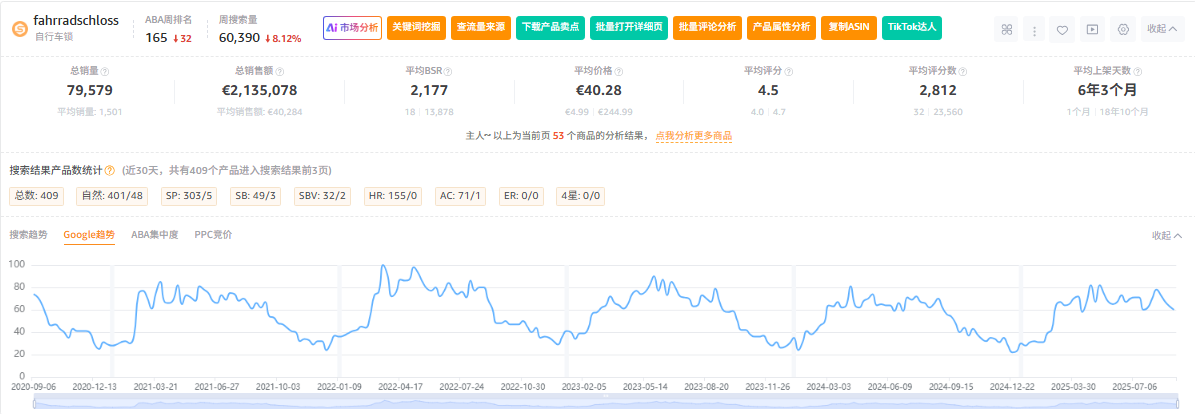
Task: Switch to the PPC竞价 tab
Action: point(213,235)
